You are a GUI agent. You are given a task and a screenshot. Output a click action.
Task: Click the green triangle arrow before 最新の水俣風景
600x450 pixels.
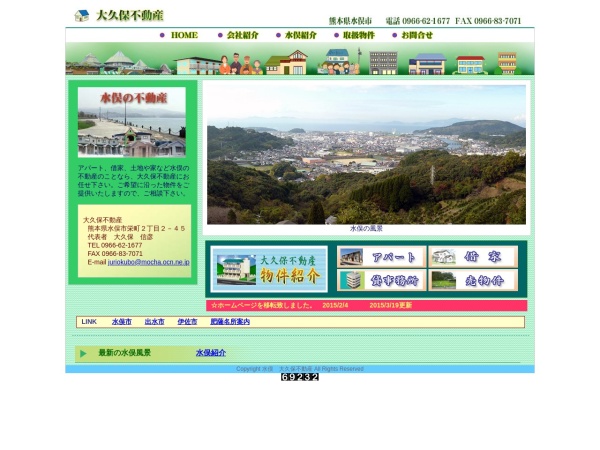coord(83,354)
